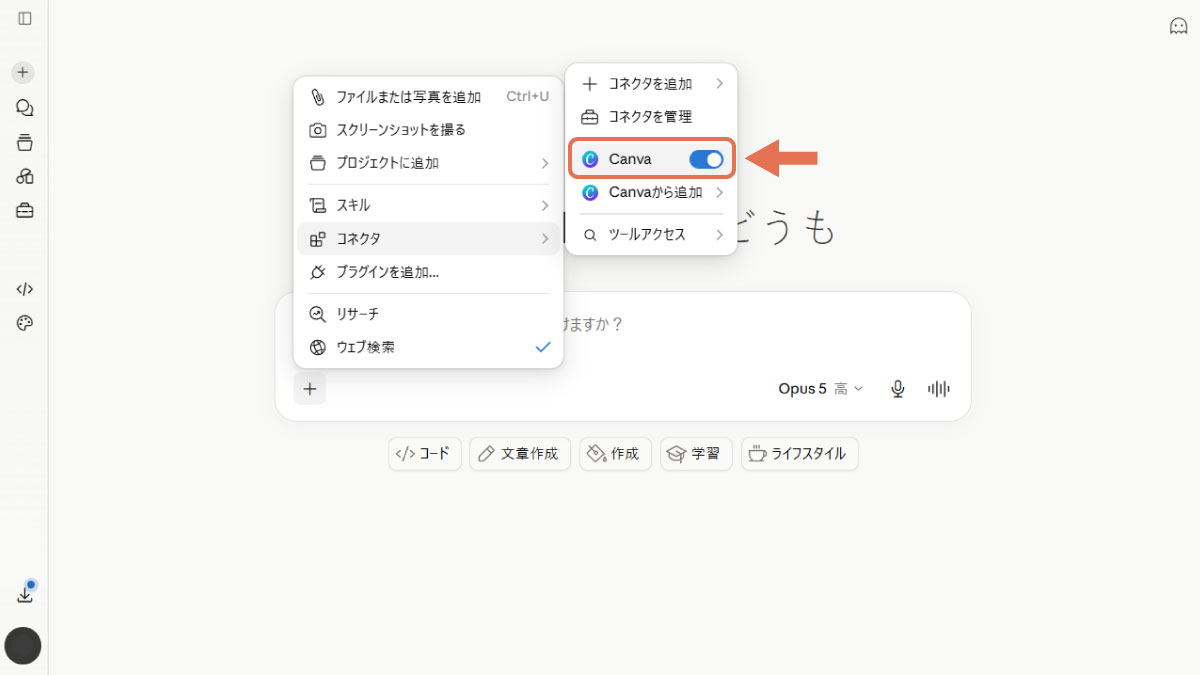Viewport: 1200px width, 675px height.
Task: Click the microphone dictation icon
Action: tap(898, 389)
